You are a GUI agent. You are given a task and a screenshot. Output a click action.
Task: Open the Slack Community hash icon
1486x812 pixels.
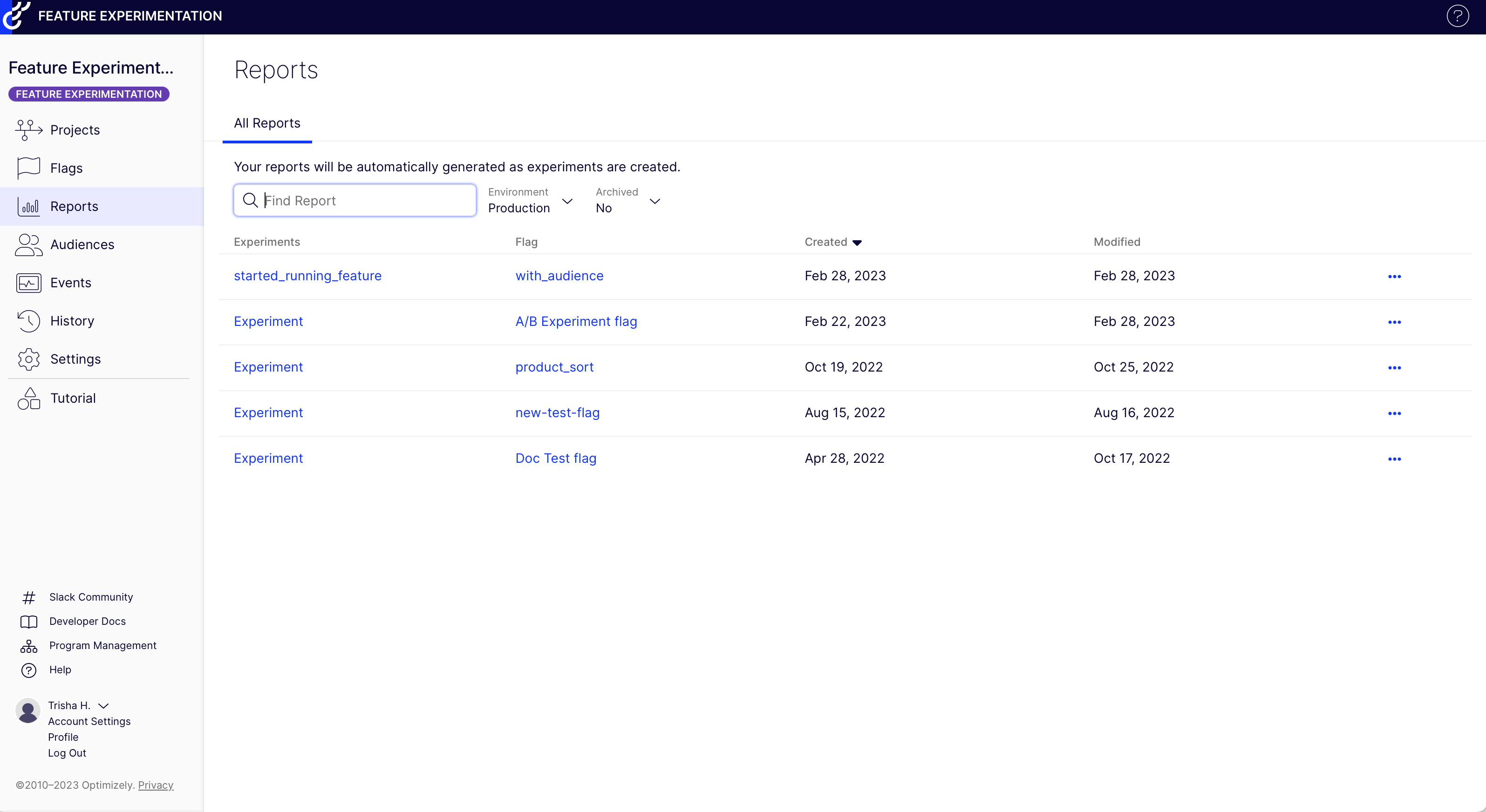[28, 597]
